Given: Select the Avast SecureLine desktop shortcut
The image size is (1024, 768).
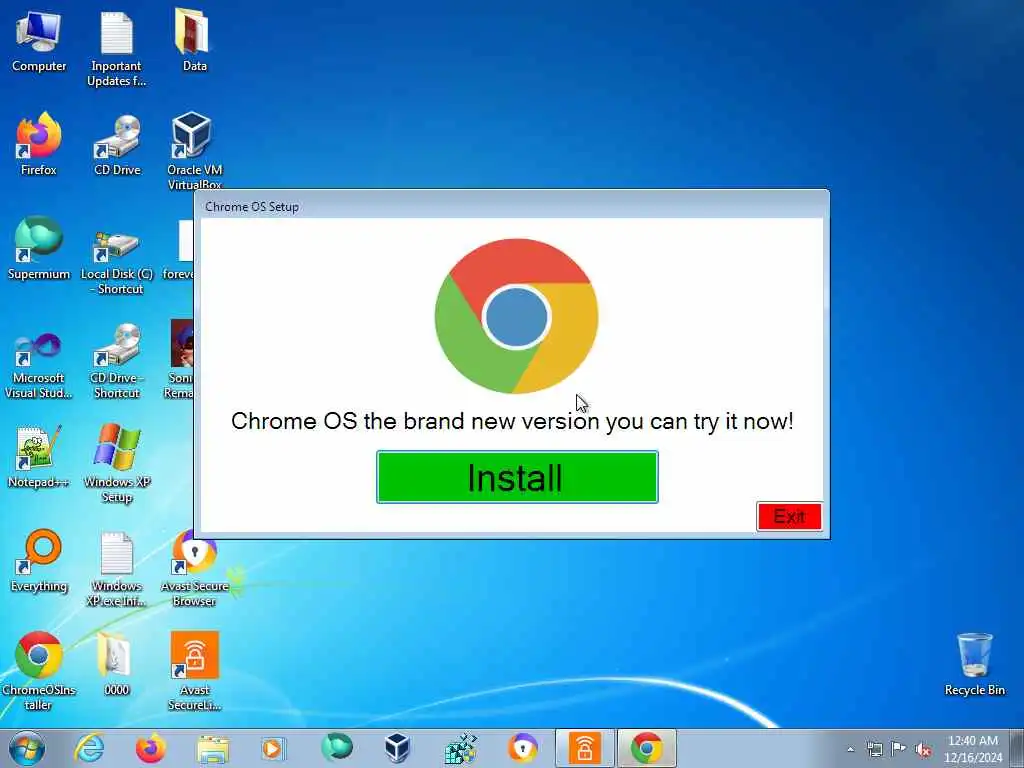Looking at the screenshot, I should (194, 671).
